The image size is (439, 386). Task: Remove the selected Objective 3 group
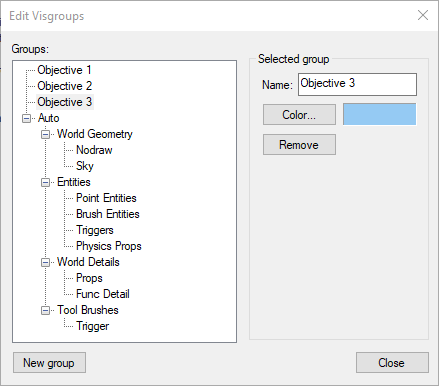point(299,145)
